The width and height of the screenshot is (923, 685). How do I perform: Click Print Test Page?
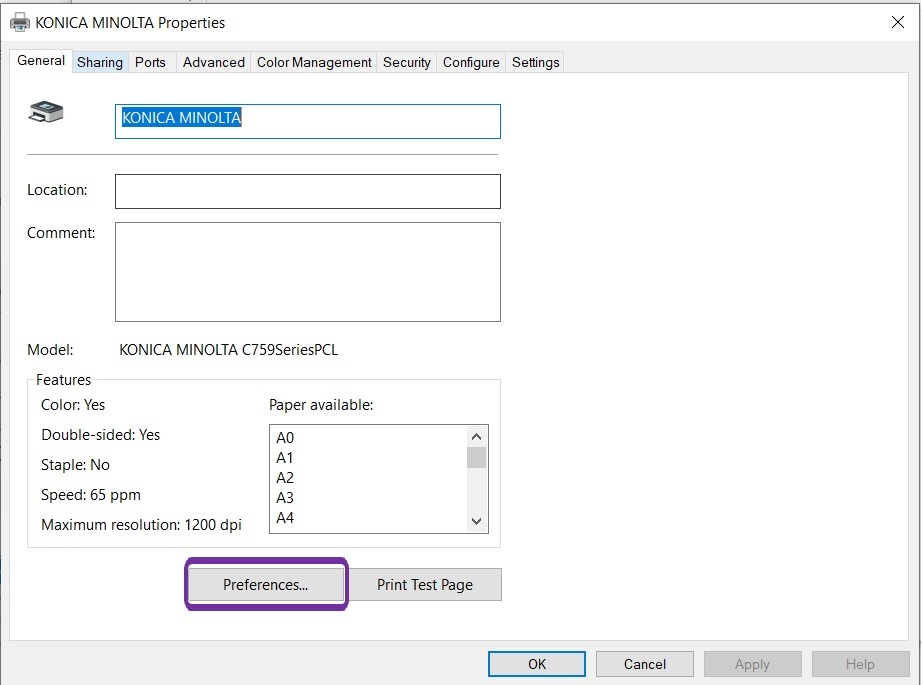coord(424,584)
